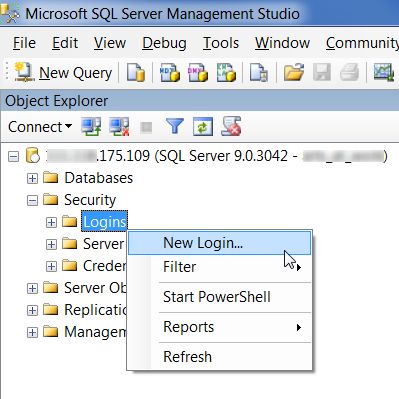Open the Tools menu

click(x=221, y=43)
